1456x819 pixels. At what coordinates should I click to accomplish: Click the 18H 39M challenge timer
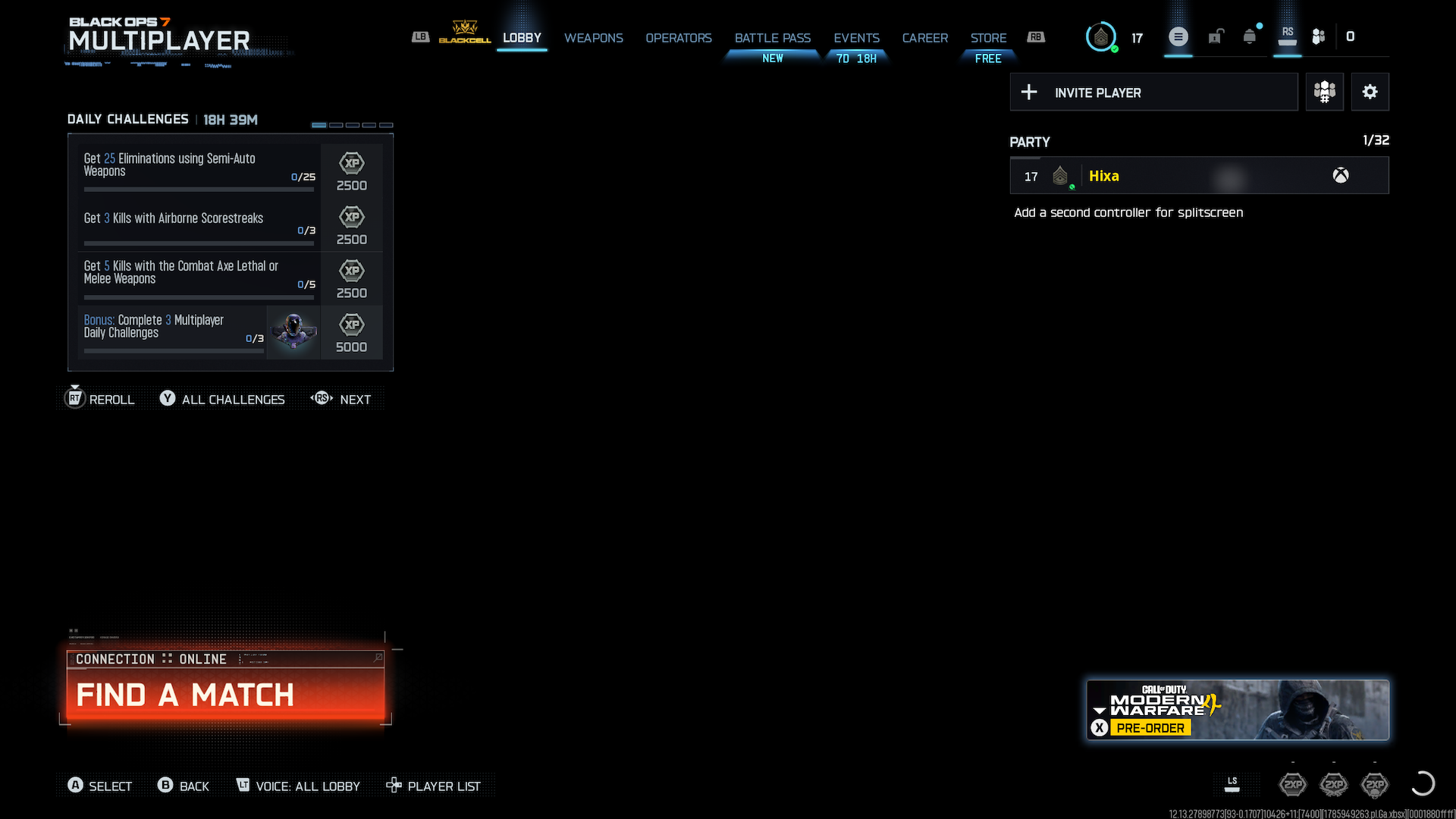[x=231, y=120]
